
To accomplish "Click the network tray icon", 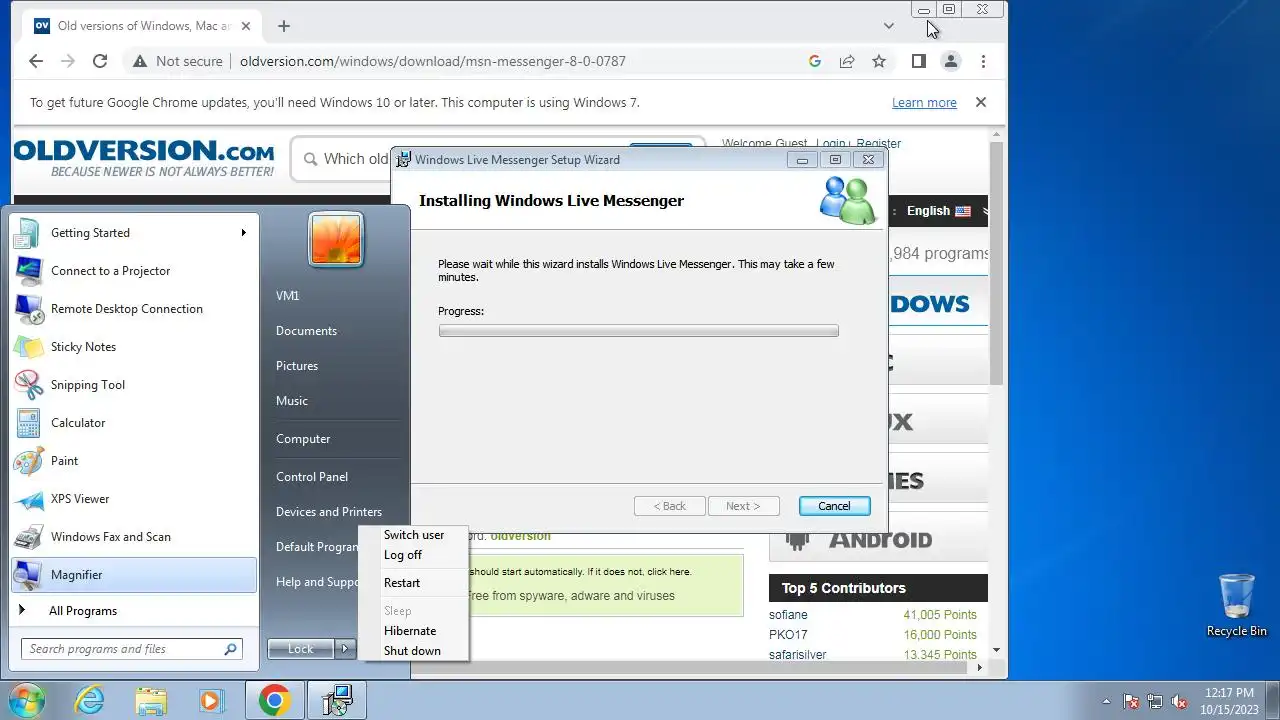I will click(x=1155, y=701).
